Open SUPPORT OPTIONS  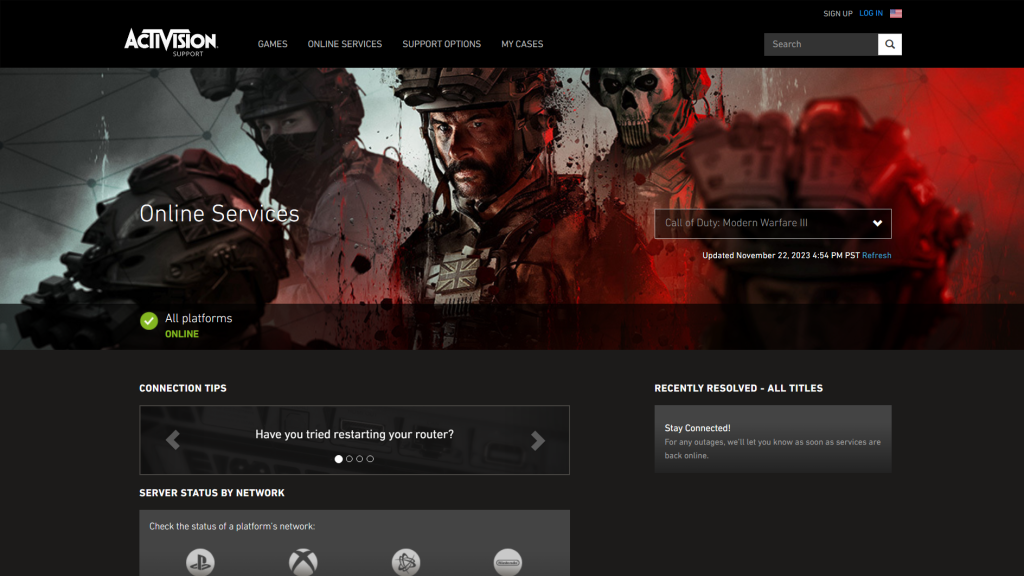441,44
